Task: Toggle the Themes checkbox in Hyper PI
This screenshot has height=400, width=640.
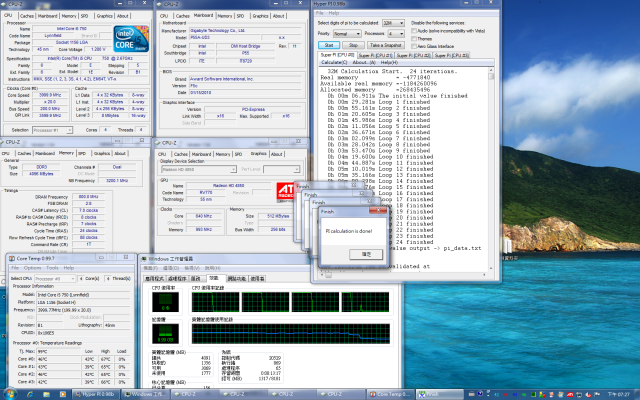Action: [414, 39]
